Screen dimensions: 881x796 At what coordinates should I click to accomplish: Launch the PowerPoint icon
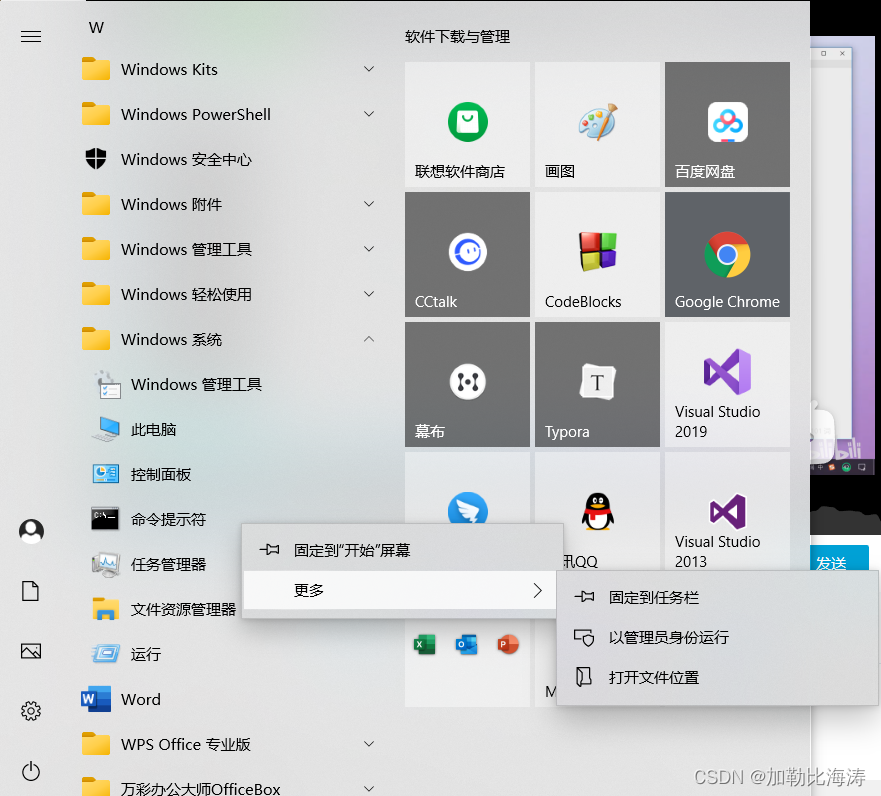coord(507,644)
